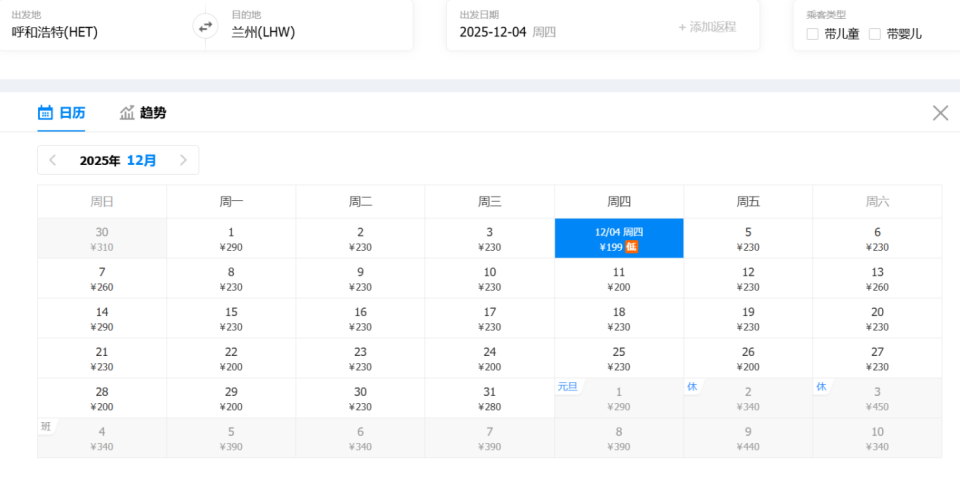The height and width of the screenshot is (481, 960).
Task: Select December 31 priced ¥280
Action: point(490,398)
